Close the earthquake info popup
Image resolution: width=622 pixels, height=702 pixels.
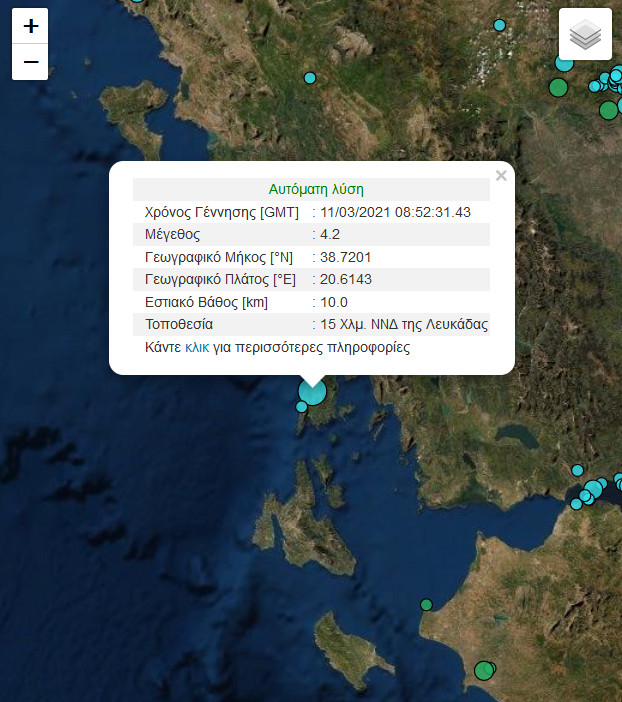(501, 176)
